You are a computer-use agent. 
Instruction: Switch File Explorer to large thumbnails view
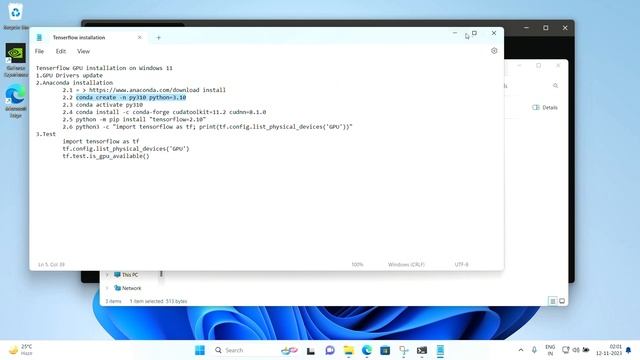[562, 301]
